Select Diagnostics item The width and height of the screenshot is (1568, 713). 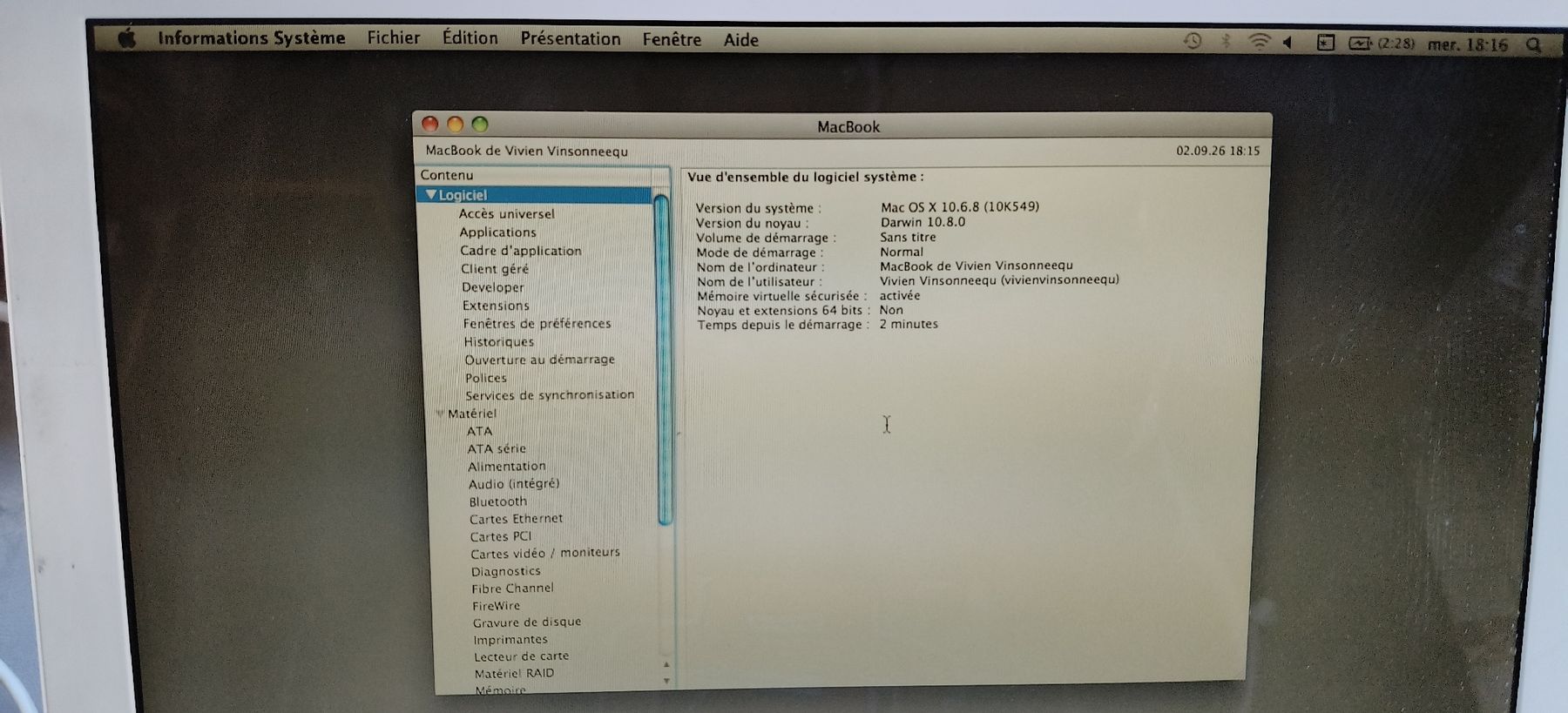[506, 571]
